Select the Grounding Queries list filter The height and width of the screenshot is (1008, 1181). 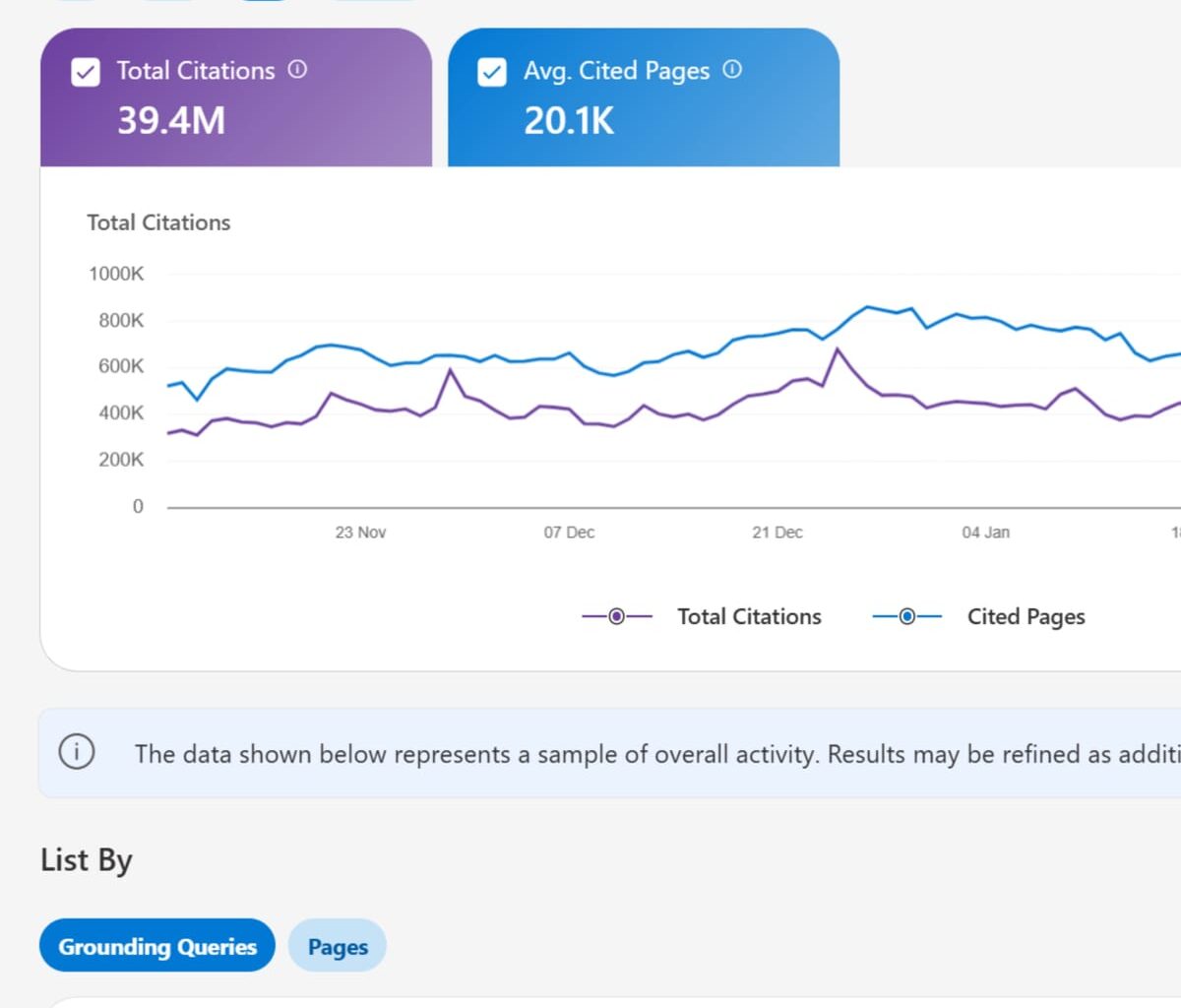tap(156, 946)
